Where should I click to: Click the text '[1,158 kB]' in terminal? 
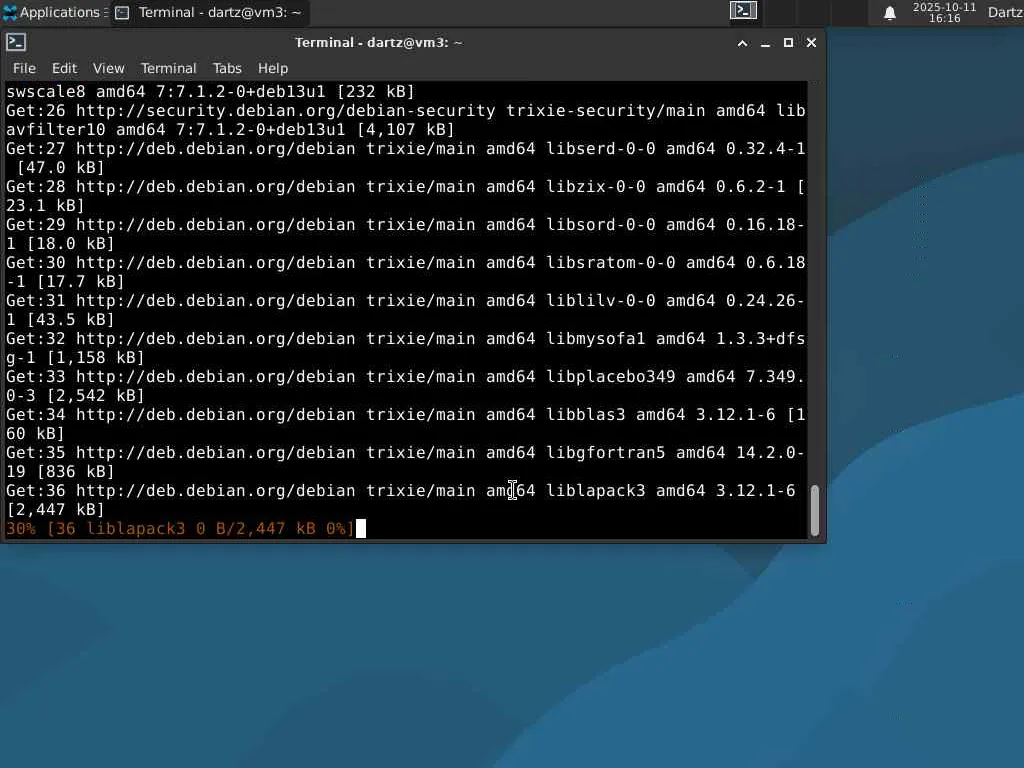coord(95,357)
